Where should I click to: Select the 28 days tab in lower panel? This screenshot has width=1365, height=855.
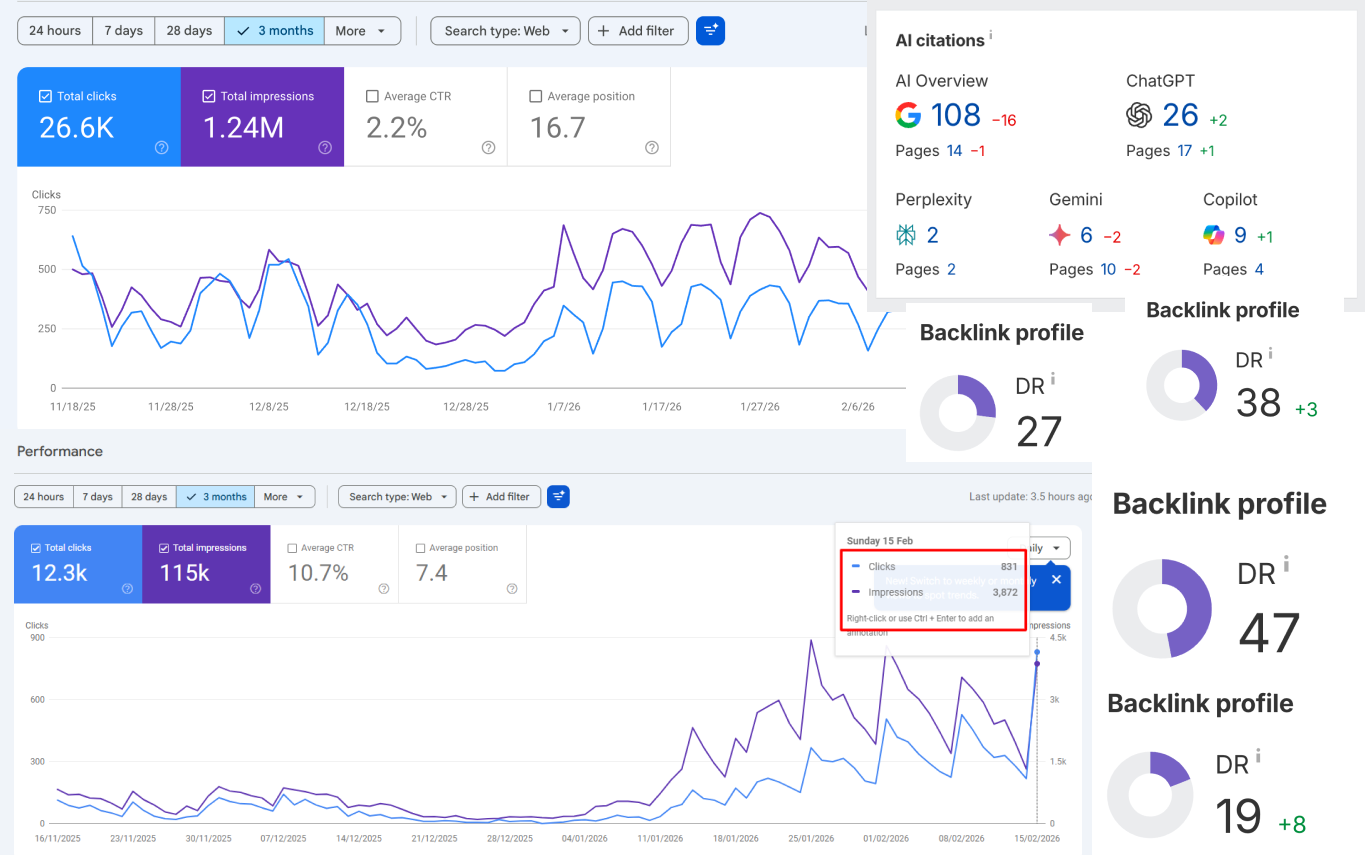click(149, 496)
